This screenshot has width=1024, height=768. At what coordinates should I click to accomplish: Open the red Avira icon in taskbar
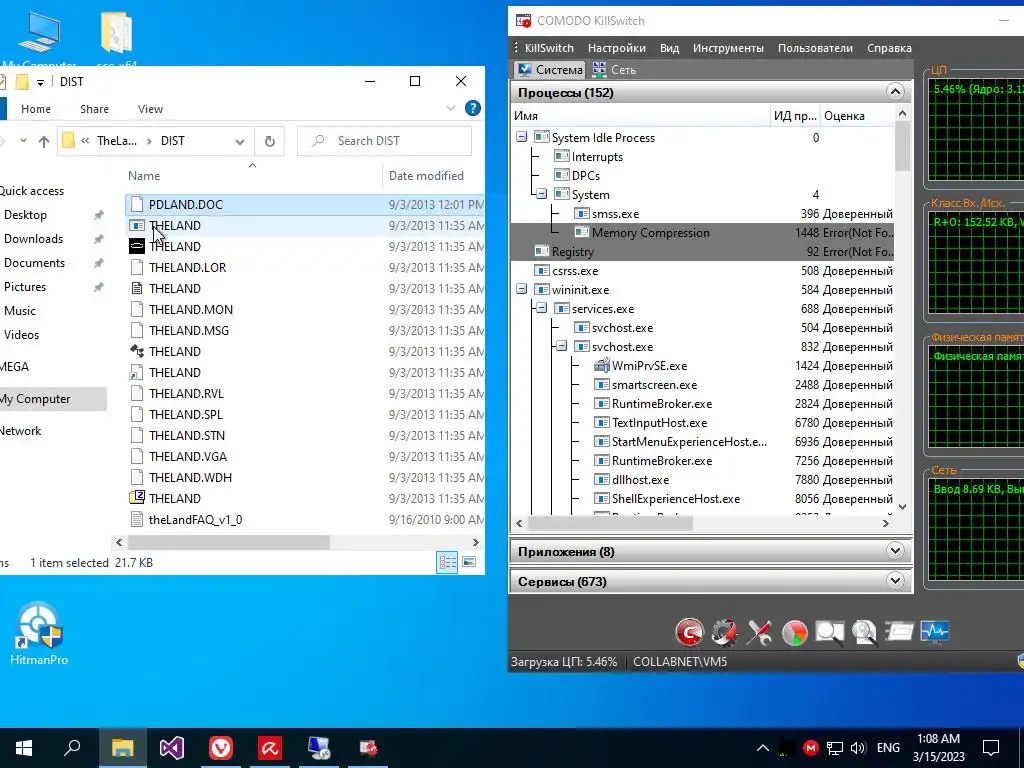270,748
